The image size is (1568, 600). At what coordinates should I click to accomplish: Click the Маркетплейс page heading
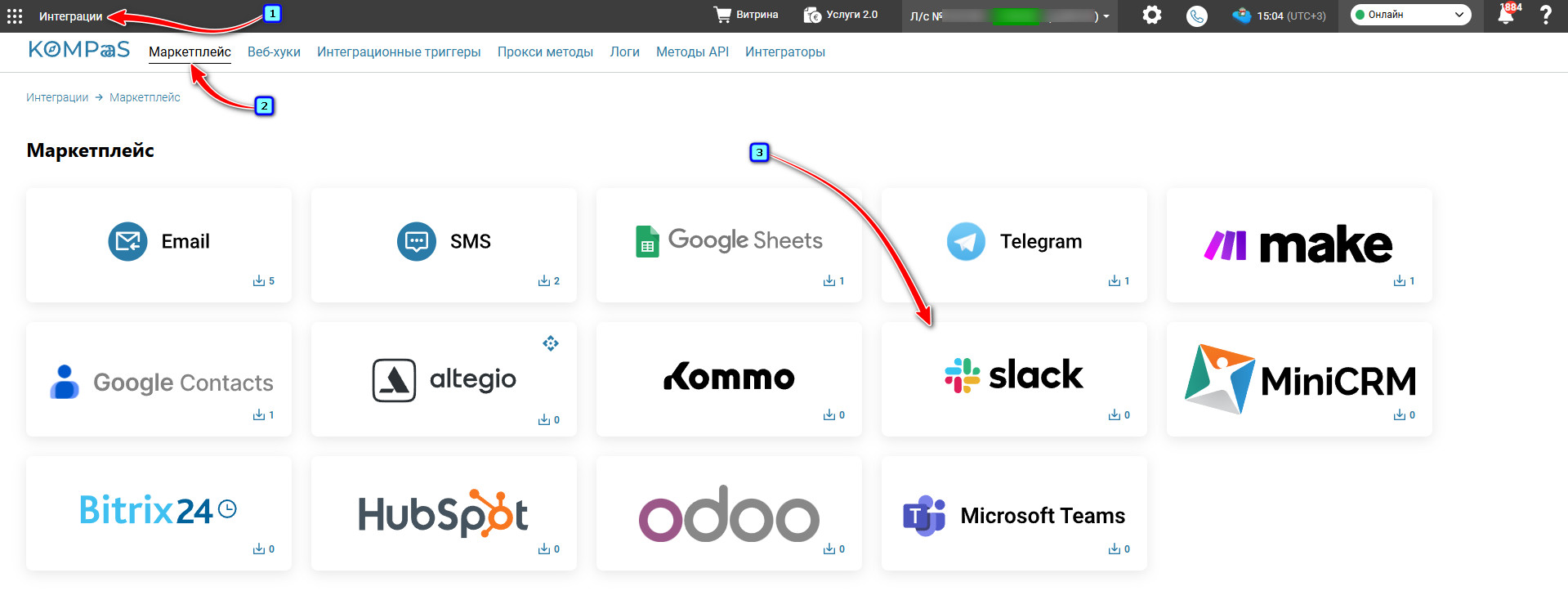(91, 150)
